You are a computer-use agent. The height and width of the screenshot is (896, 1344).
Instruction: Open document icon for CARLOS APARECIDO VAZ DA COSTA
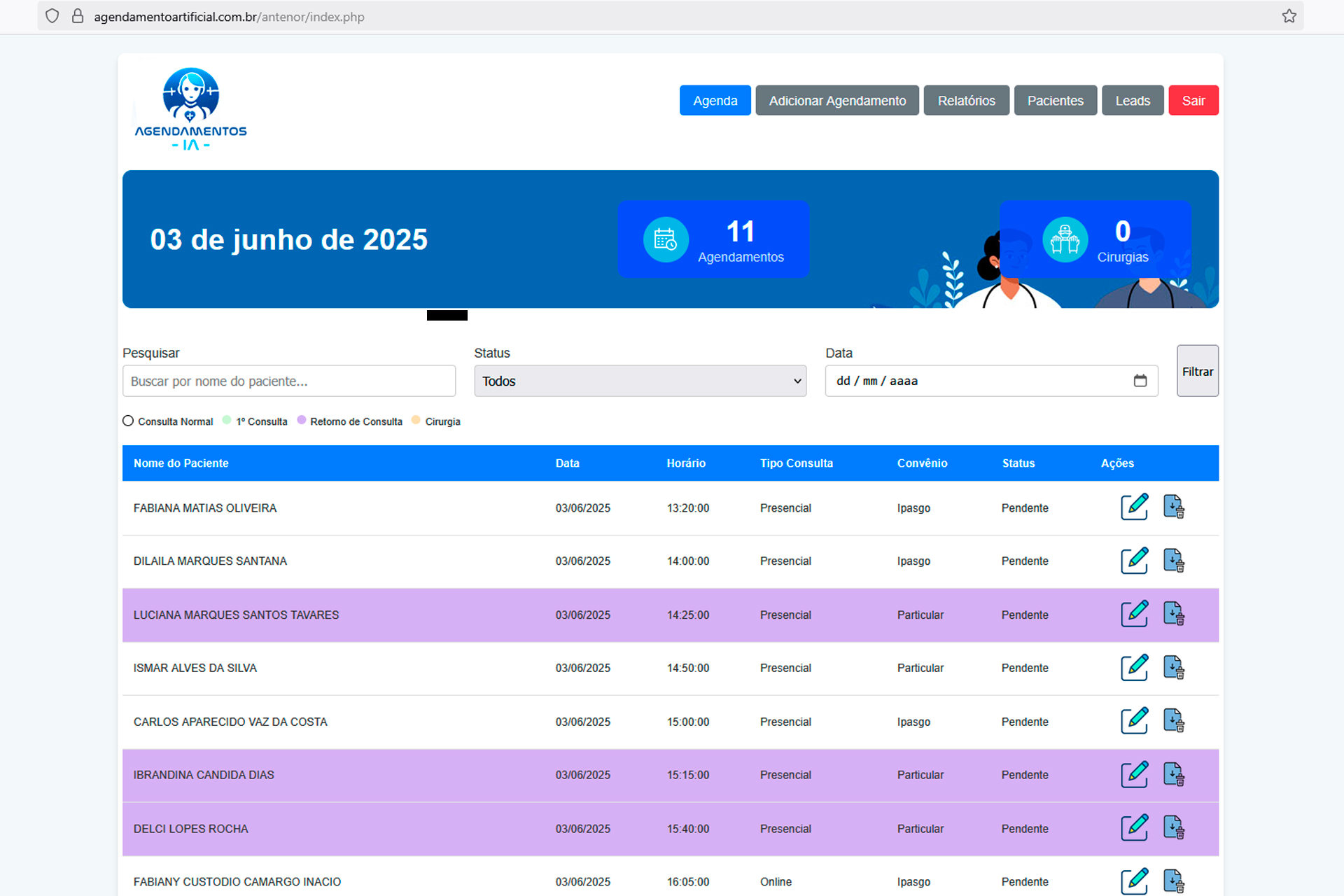pyautogui.click(x=1174, y=721)
